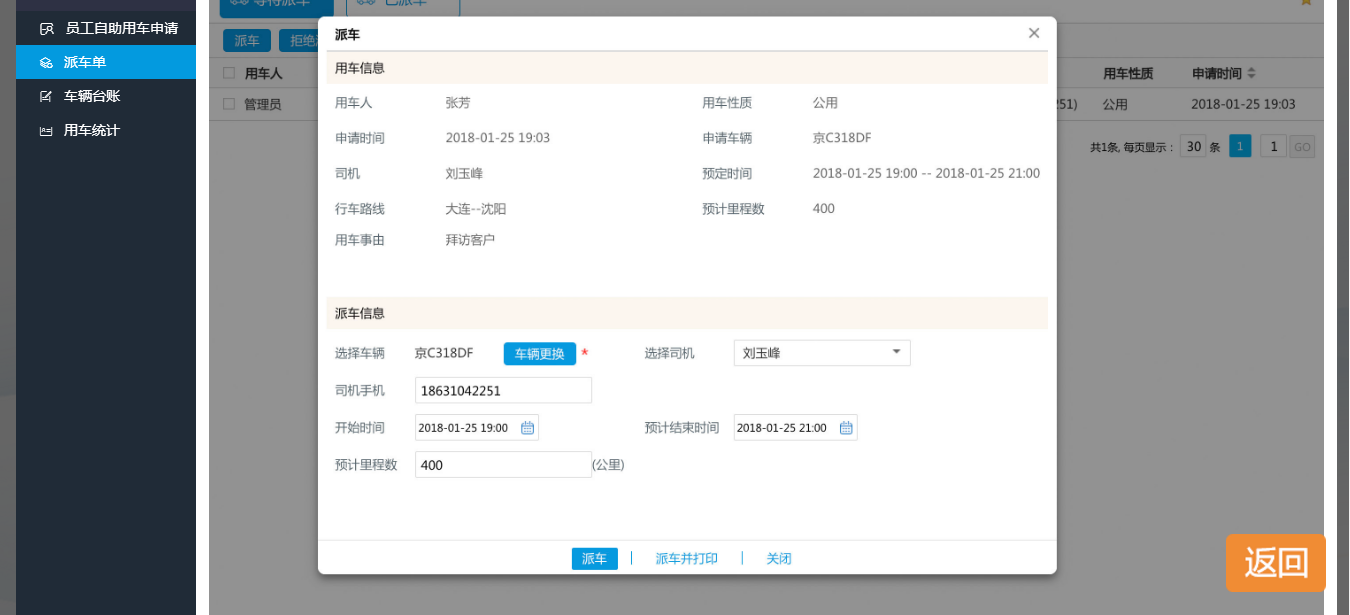Click the 用车统计 report icon in sidebar

click(x=43, y=129)
